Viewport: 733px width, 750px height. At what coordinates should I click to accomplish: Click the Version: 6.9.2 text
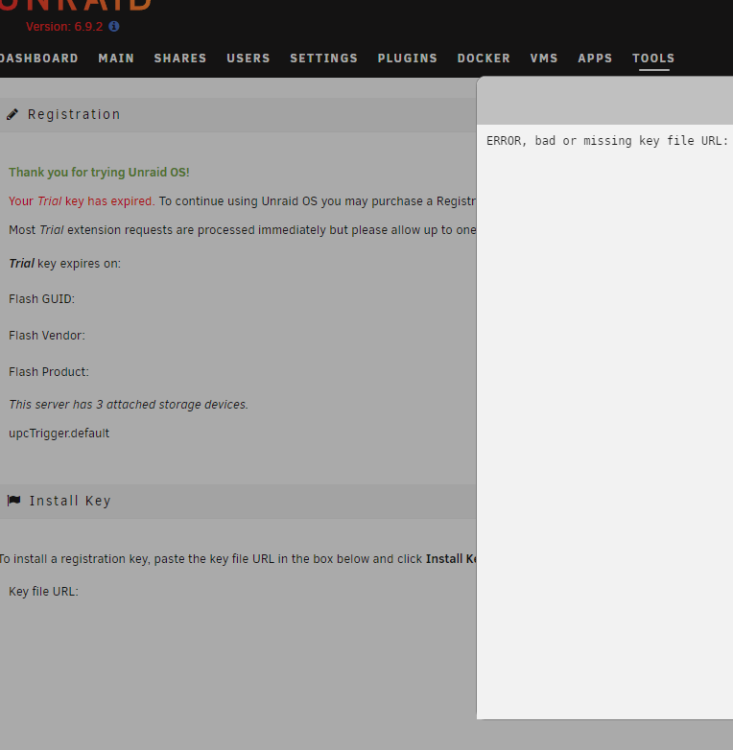[64, 26]
